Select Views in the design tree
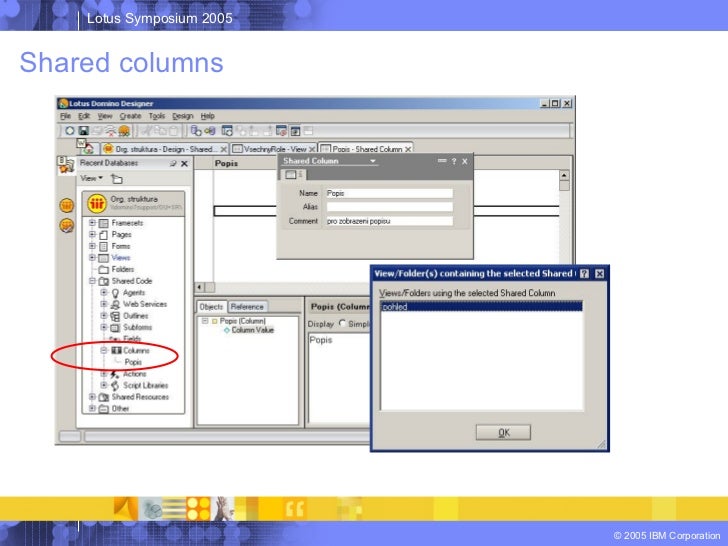This screenshot has height=546, width=728. (121, 258)
